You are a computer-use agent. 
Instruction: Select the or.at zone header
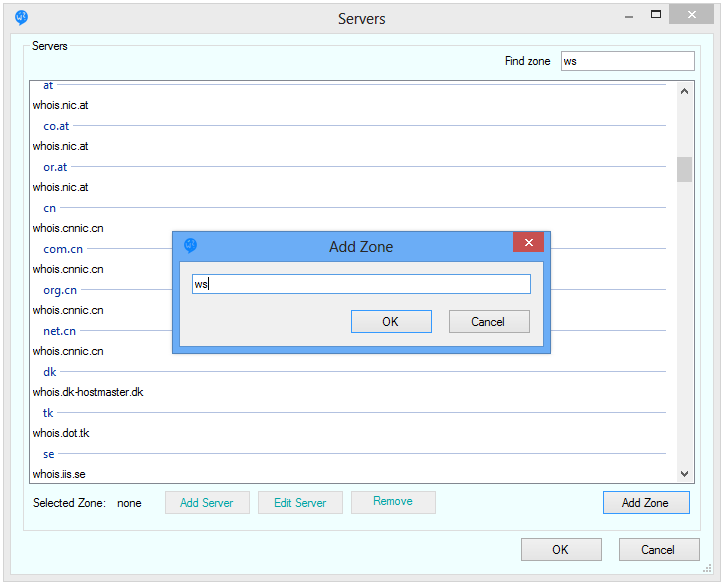coord(55,167)
